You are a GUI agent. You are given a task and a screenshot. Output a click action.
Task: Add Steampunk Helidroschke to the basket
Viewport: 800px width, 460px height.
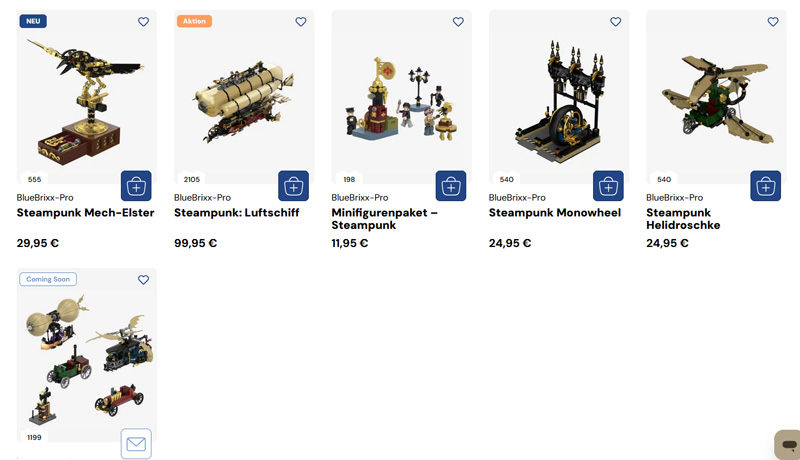(766, 186)
